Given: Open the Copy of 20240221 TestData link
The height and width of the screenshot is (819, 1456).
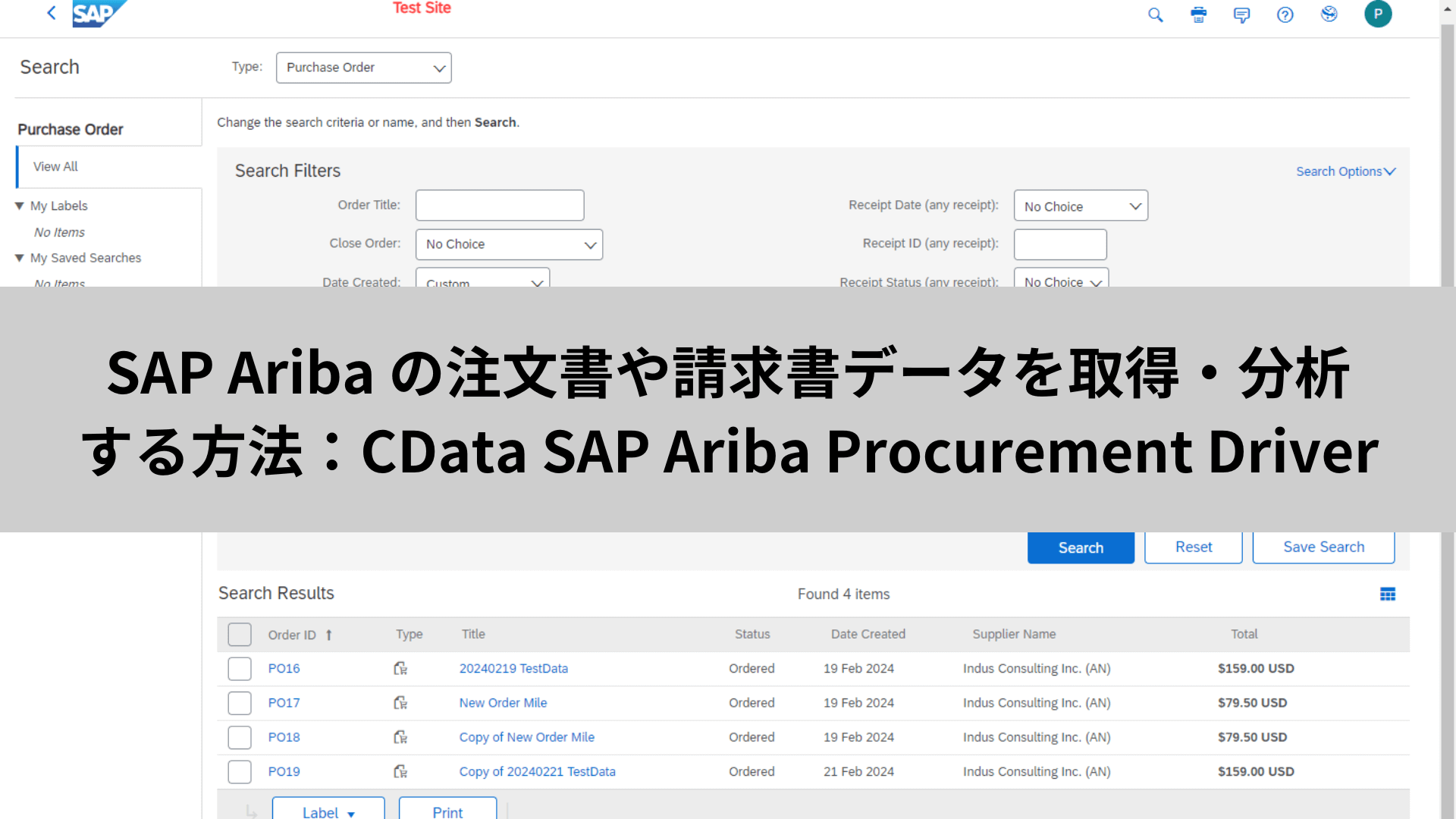Looking at the screenshot, I should [537, 771].
